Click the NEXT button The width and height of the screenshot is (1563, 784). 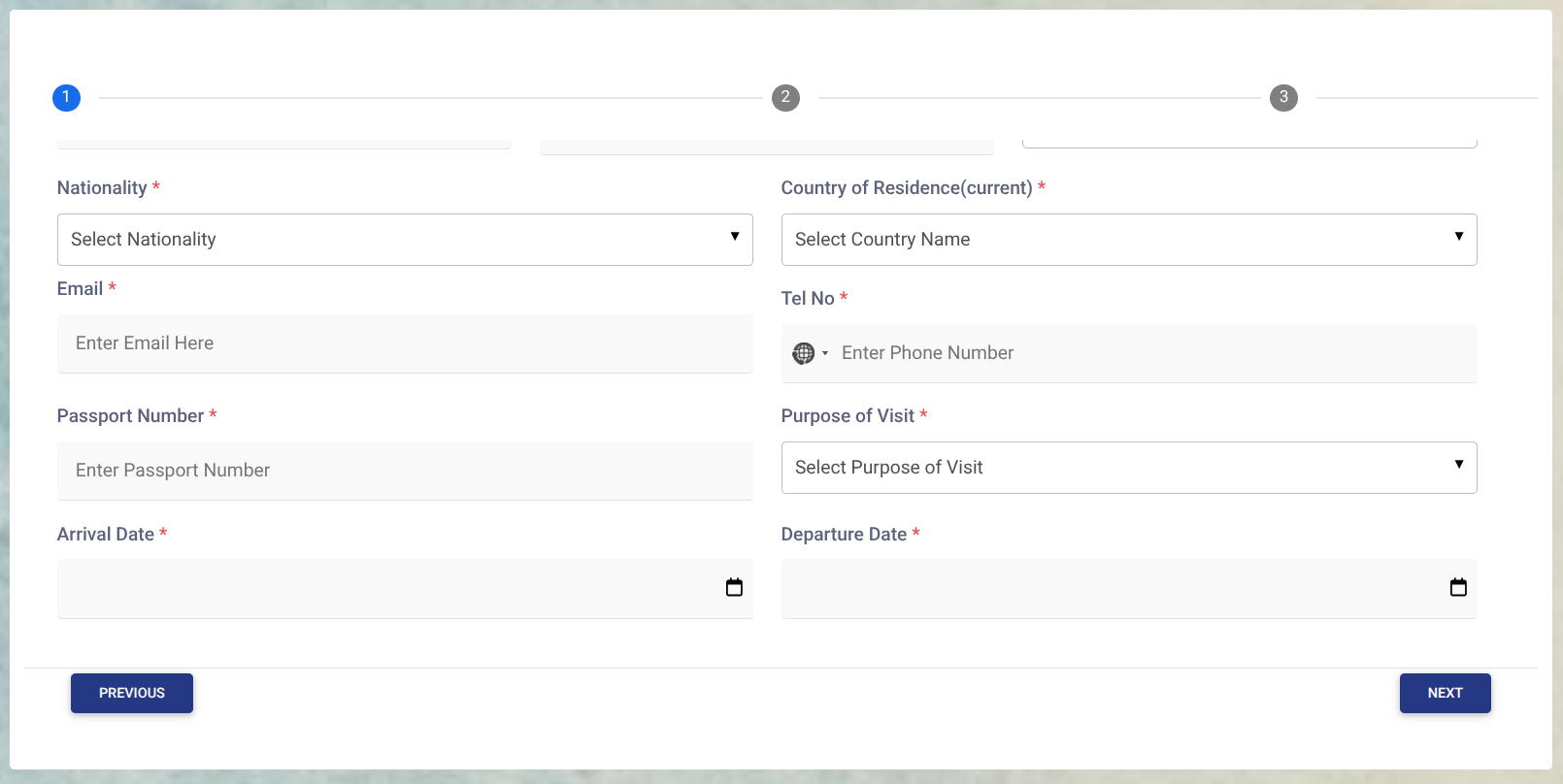click(x=1445, y=693)
